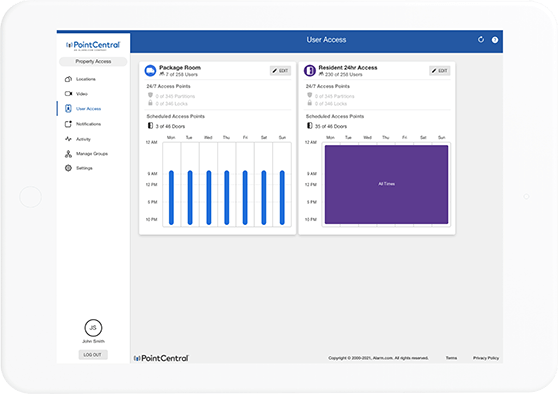The width and height of the screenshot is (558, 394).
Task: Click the purple All Times schedule block
Action: coord(386,184)
